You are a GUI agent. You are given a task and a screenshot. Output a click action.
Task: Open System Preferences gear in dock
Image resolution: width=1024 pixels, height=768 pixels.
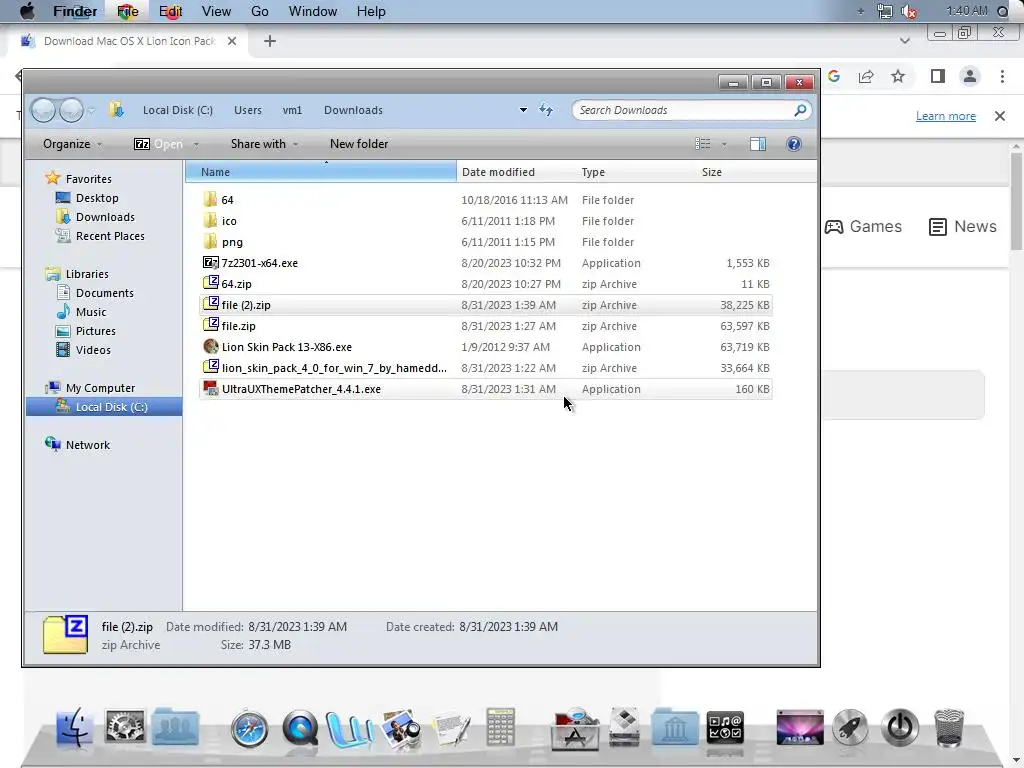tap(125, 726)
